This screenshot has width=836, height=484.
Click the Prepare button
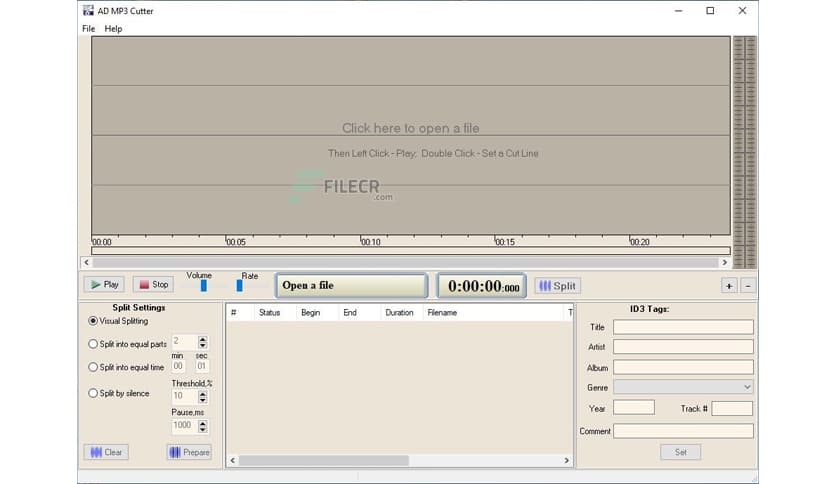click(x=189, y=452)
